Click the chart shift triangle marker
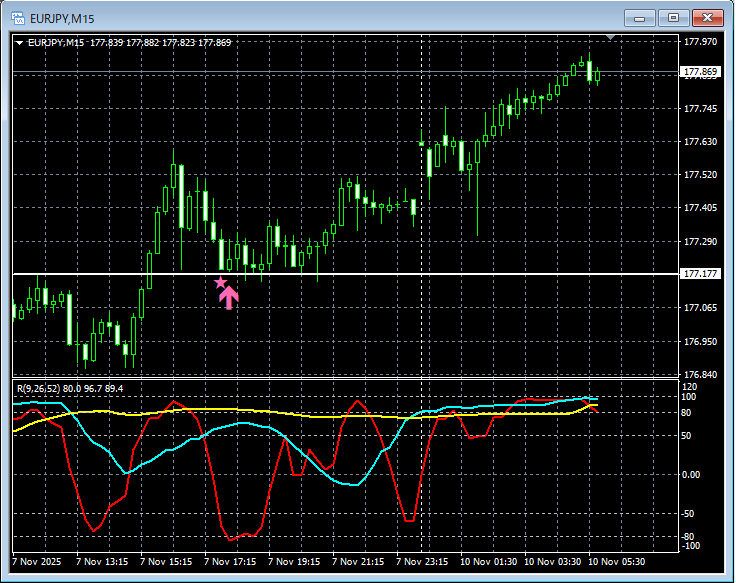The width and height of the screenshot is (736, 583). [610, 37]
